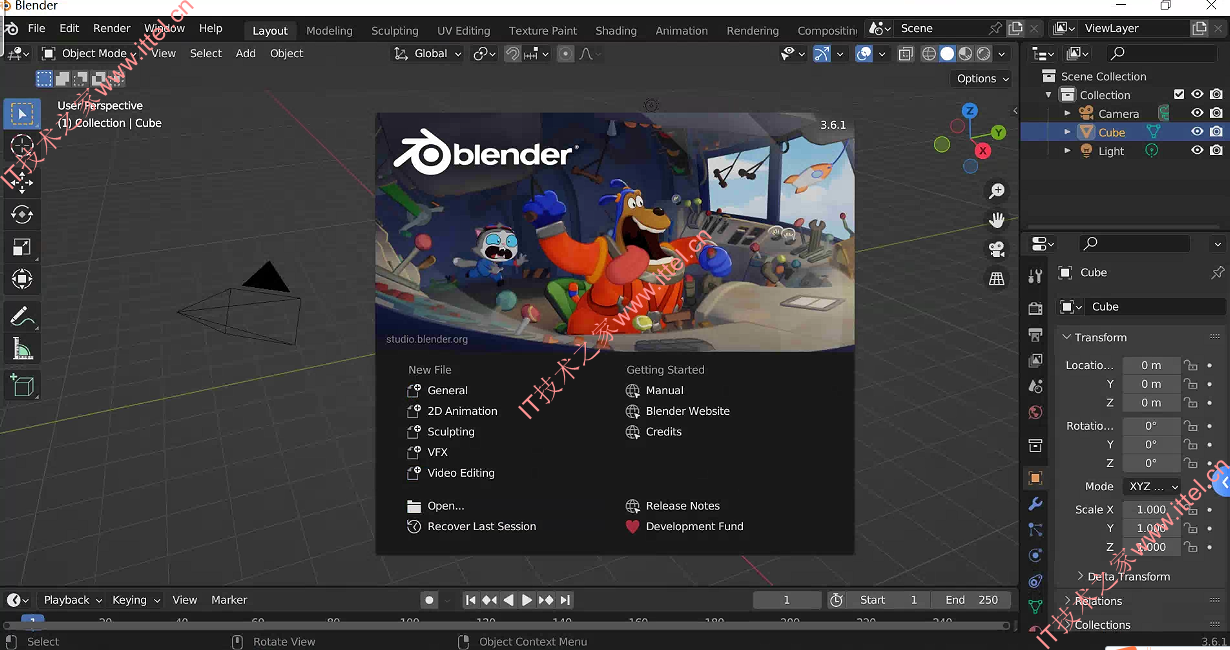1230x650 pixels.
Task: Open the World properties tab icon
Action: [x=1036, y=412]
